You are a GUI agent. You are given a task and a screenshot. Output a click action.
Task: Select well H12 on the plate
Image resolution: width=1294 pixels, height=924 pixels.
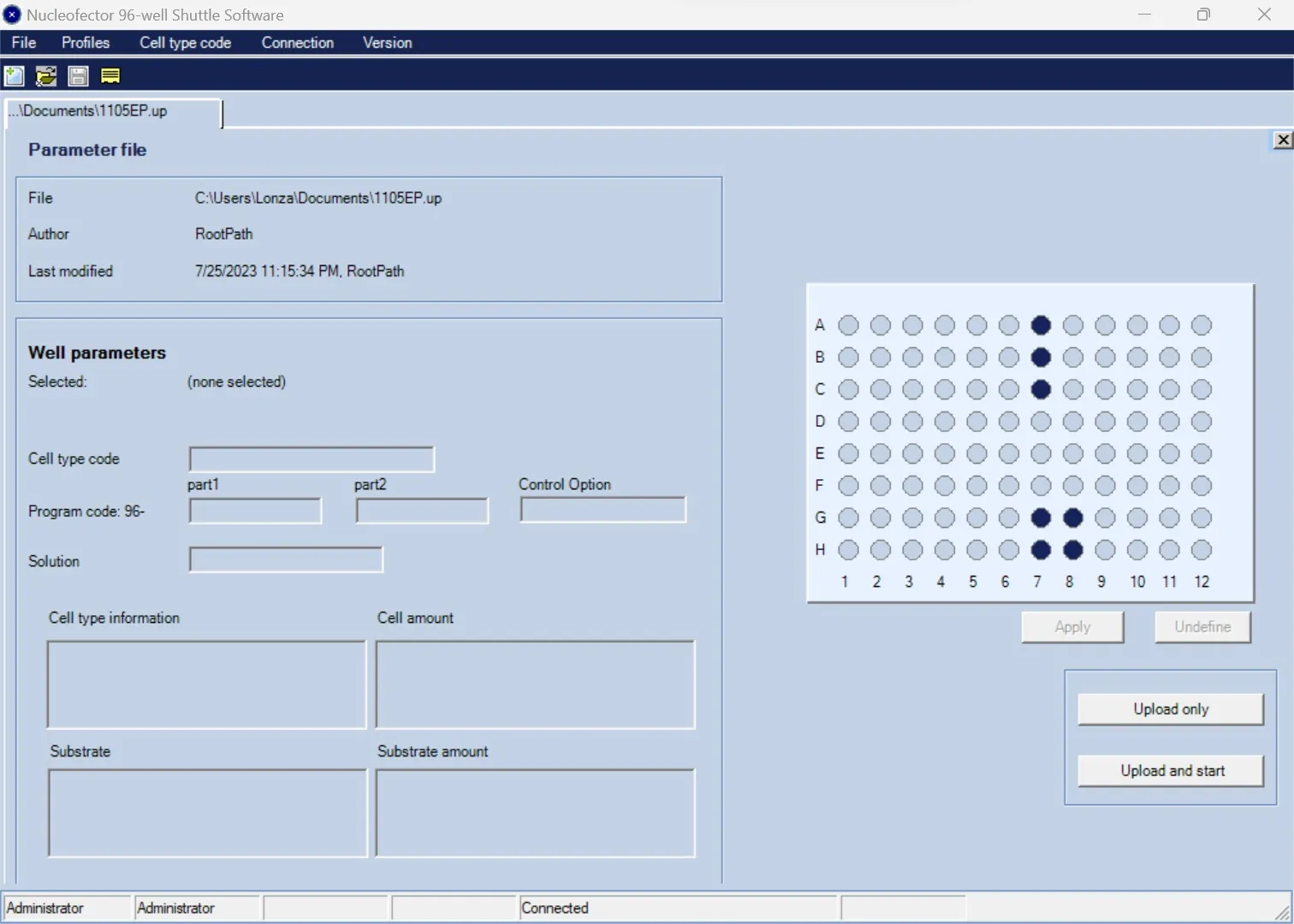1202,550
